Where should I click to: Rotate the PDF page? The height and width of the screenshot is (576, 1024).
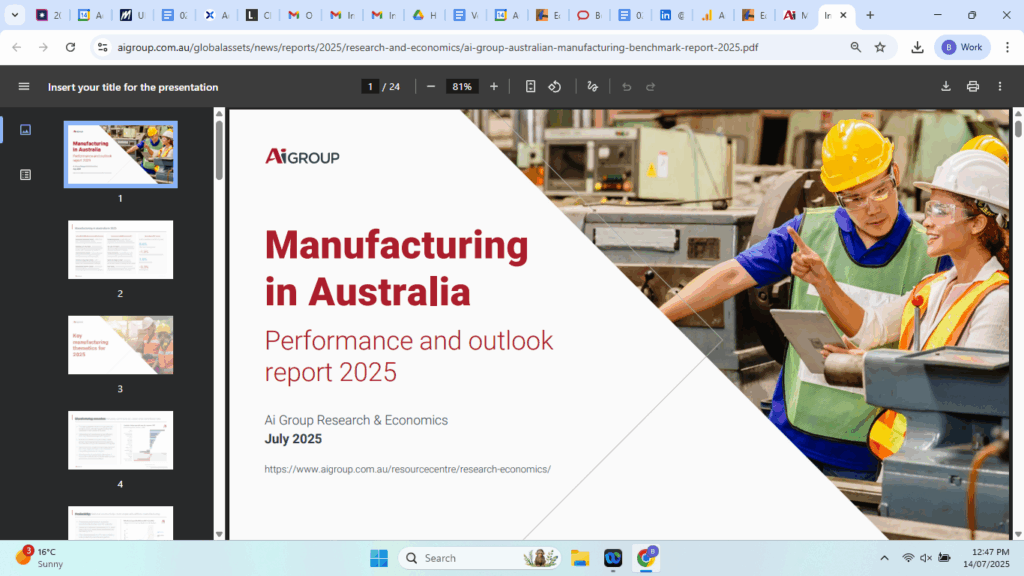click(555, 86)
